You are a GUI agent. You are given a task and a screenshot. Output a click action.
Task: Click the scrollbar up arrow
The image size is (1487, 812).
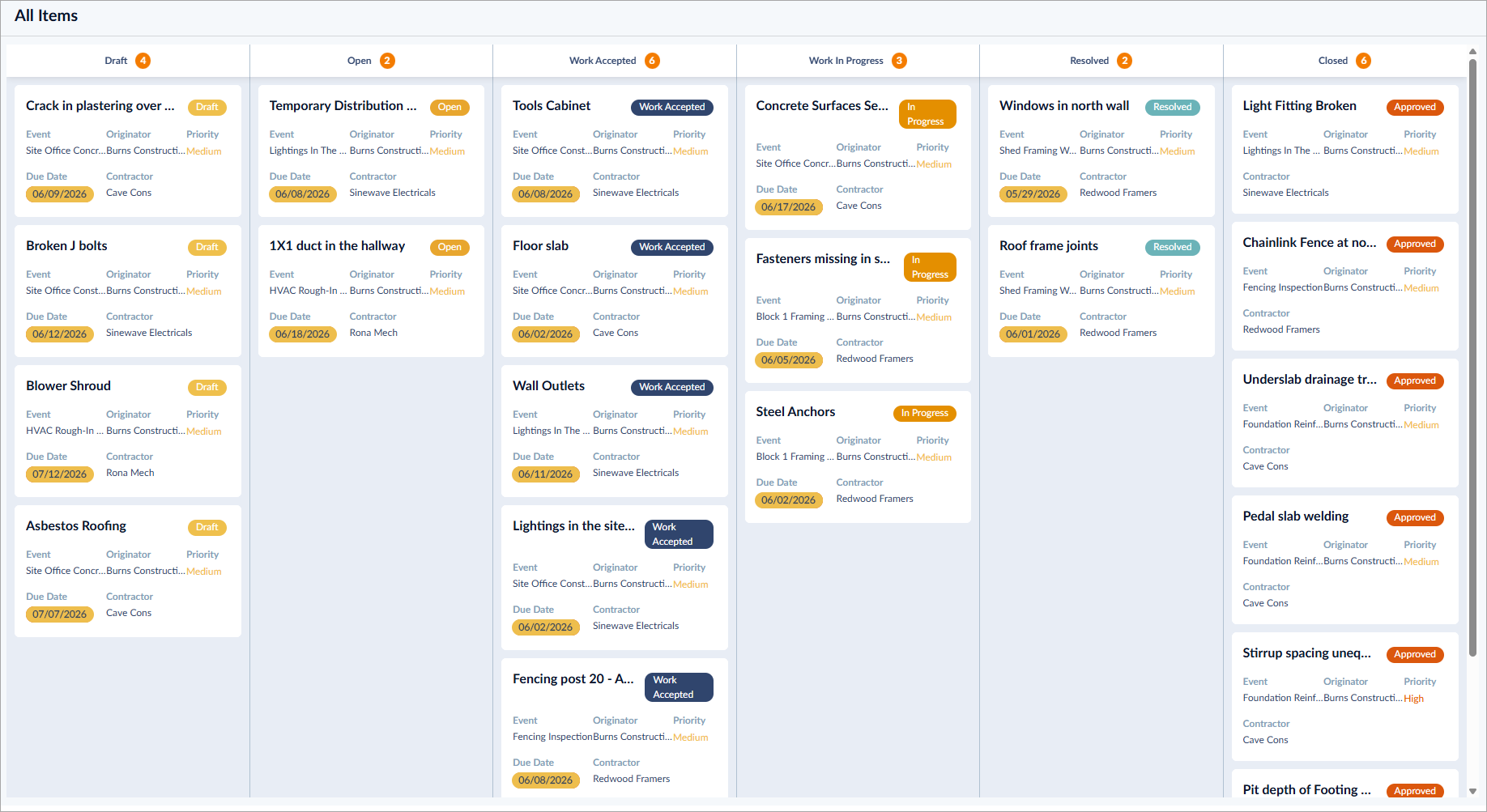(x=1472, y=52)
